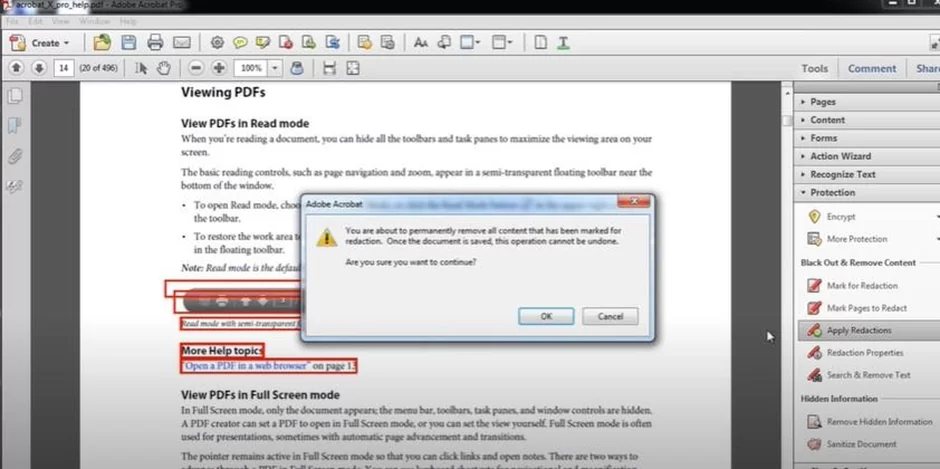Select Mark Pages to Redact
This screenshot has height=469, width=940.
pos(869,308)
